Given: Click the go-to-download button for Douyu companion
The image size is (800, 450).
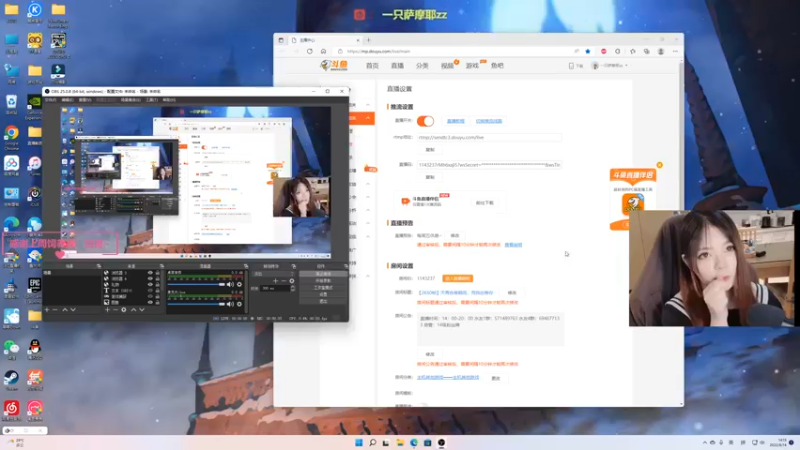Looking at the screenshot, I should pyautogui.click(x=484, y=203).
